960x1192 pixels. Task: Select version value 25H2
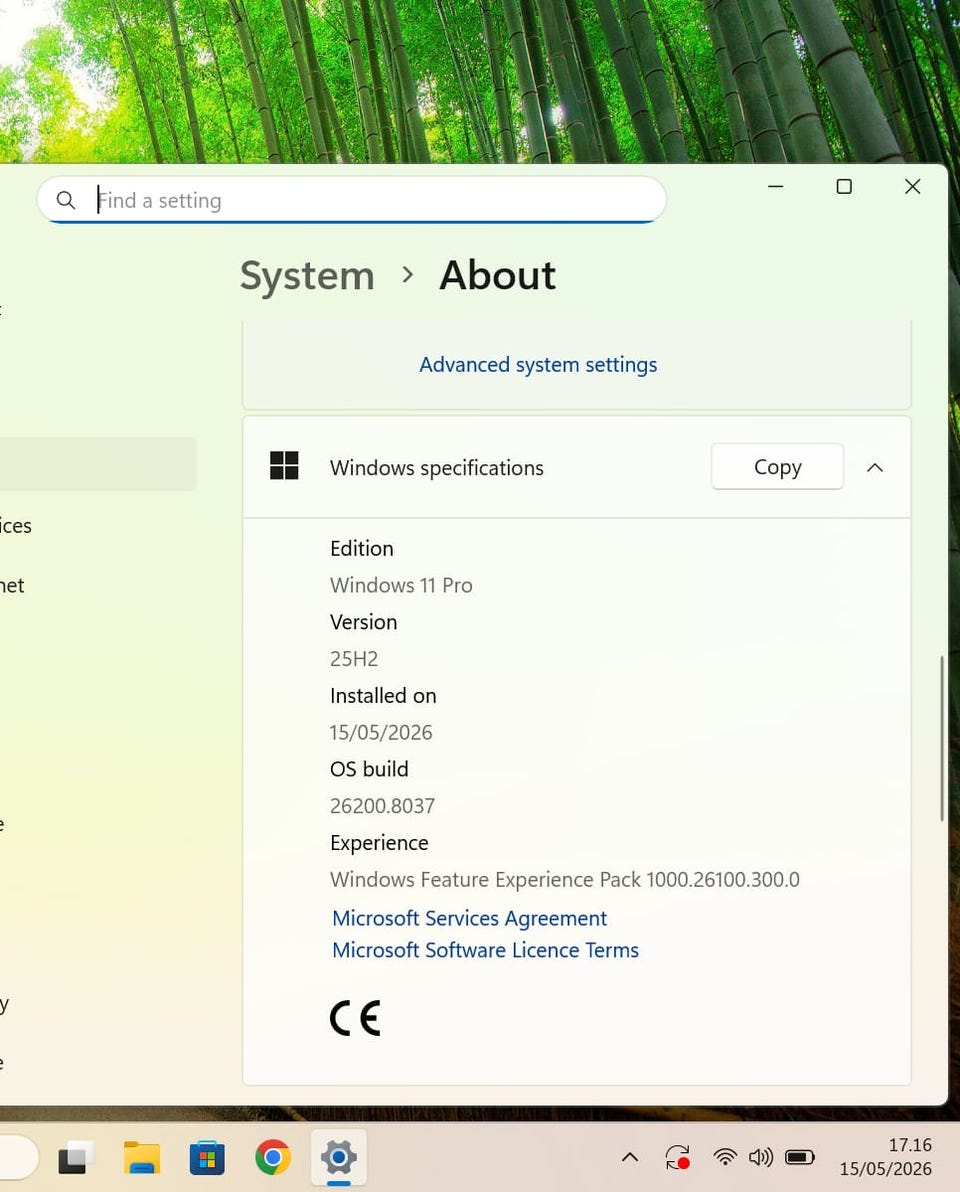coord(354,658)
